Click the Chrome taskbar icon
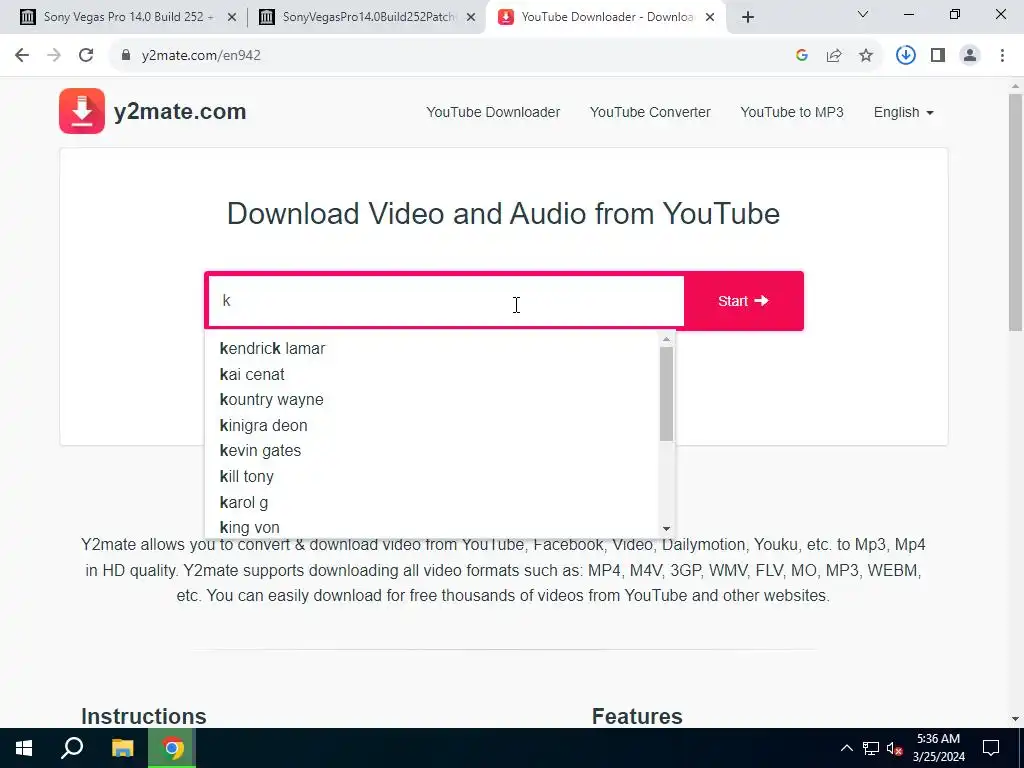Image resolution: width=1024 pixels, height=768 pixels. pyautogui.click(x=172, y=748)
